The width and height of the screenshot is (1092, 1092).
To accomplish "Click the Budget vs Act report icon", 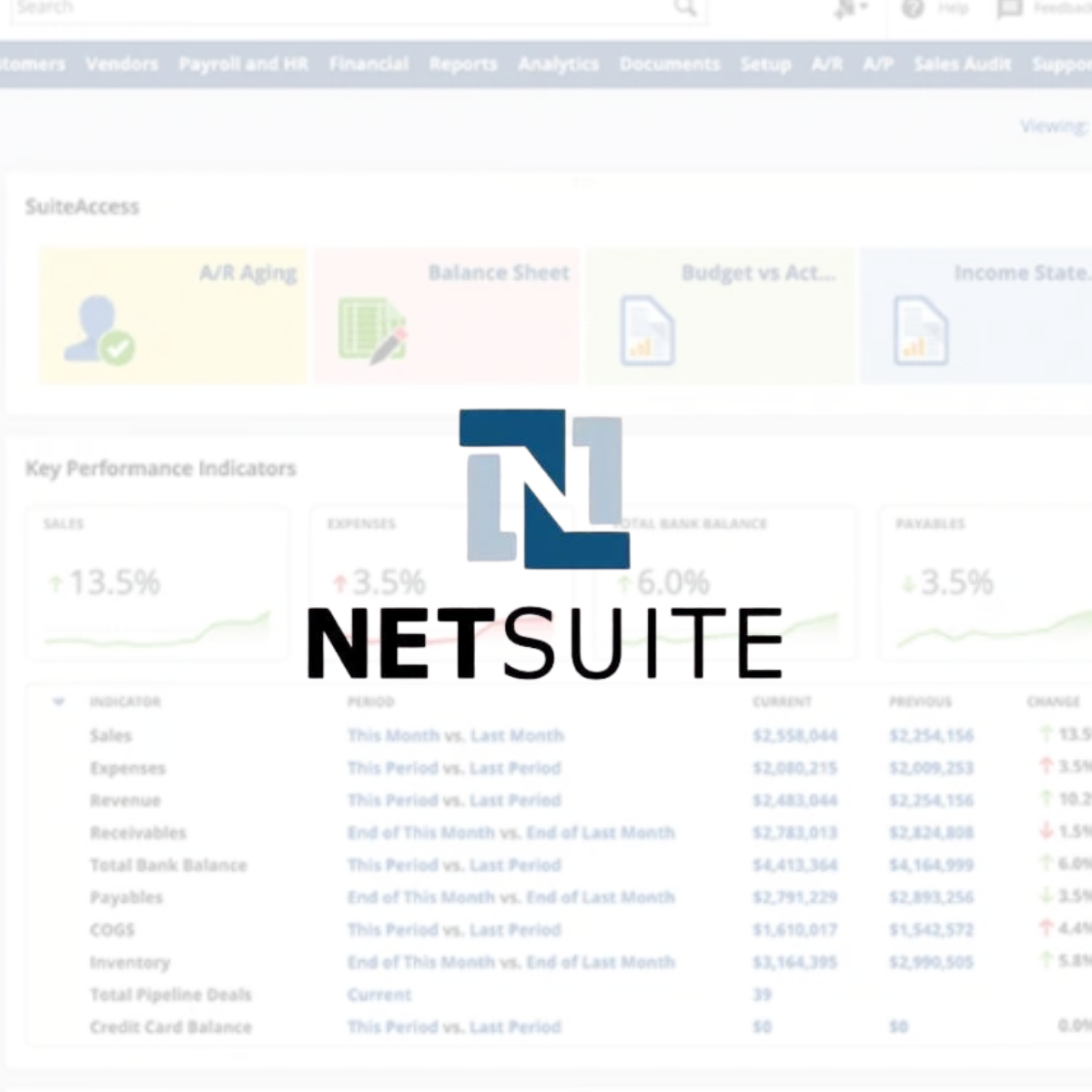I will [x=647, y=332].
